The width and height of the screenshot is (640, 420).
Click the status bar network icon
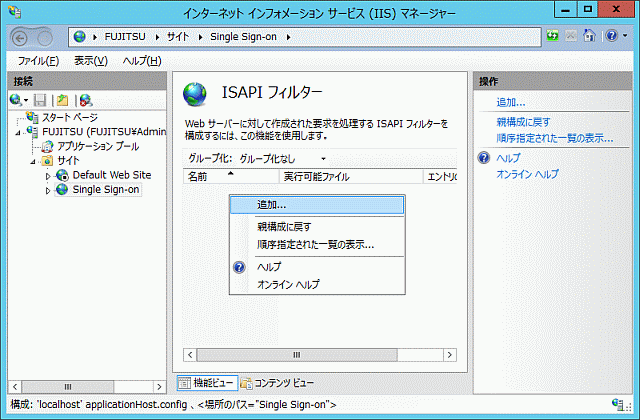(618, 404)
